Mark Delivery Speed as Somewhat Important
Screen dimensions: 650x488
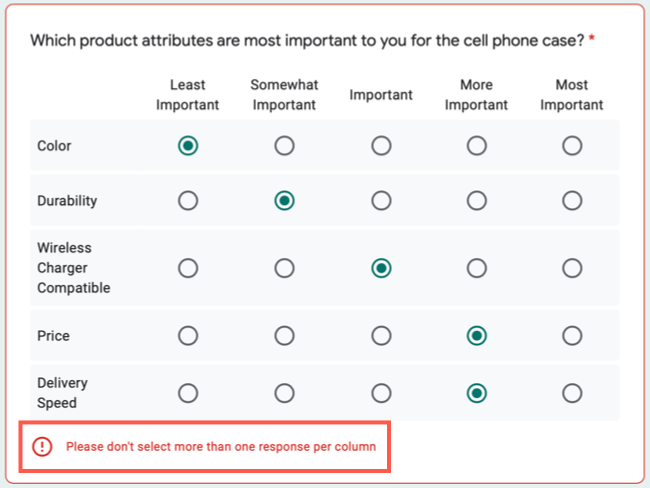coord(285,393)
